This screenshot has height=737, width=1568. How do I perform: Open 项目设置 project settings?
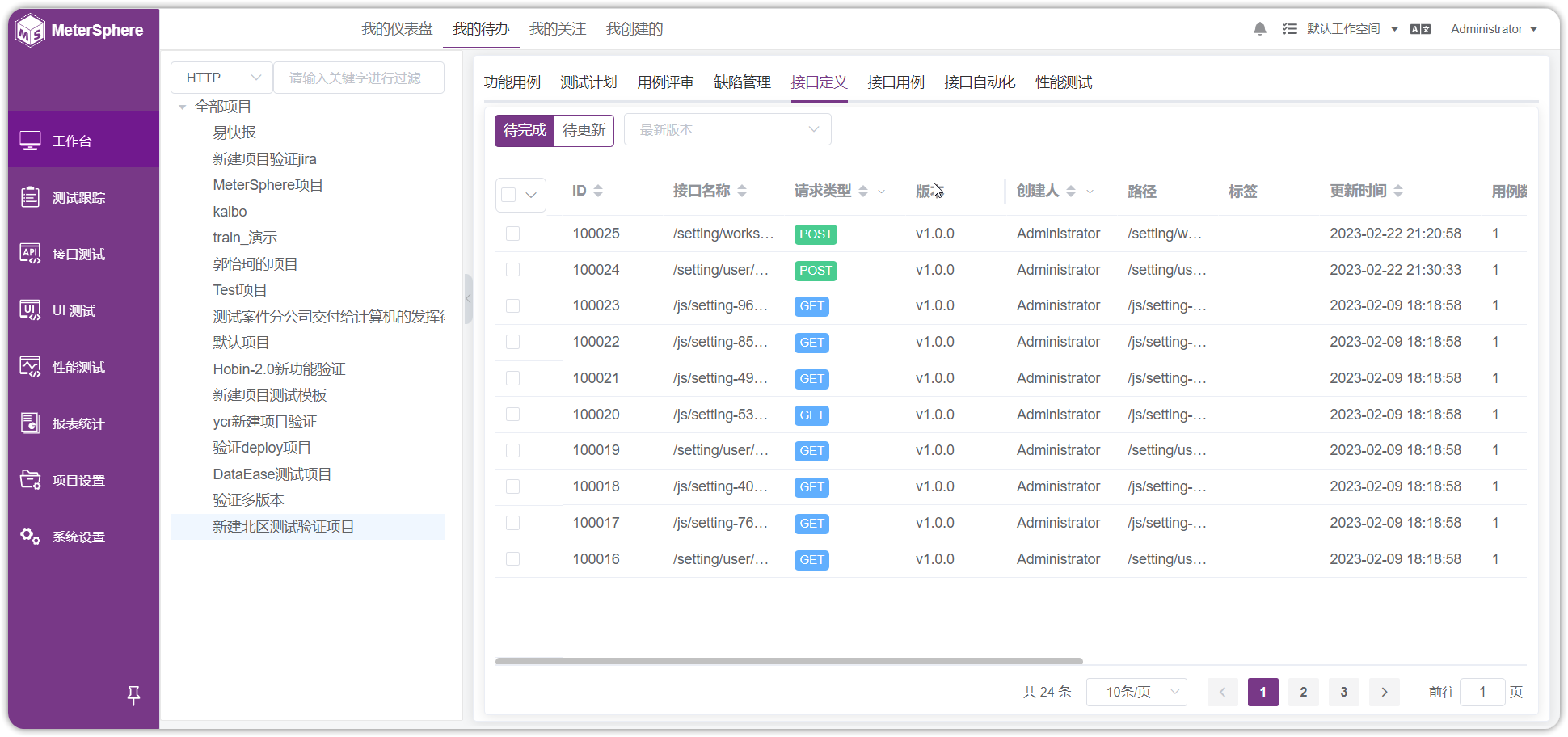click(79, 480)
